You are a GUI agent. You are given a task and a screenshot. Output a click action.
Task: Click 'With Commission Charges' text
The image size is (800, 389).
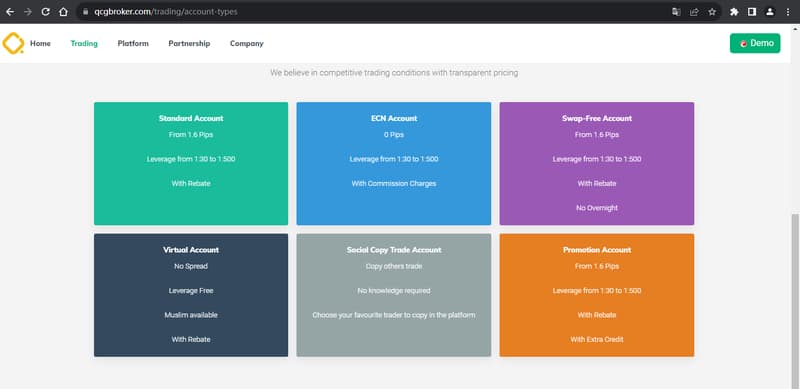point(394,183)
